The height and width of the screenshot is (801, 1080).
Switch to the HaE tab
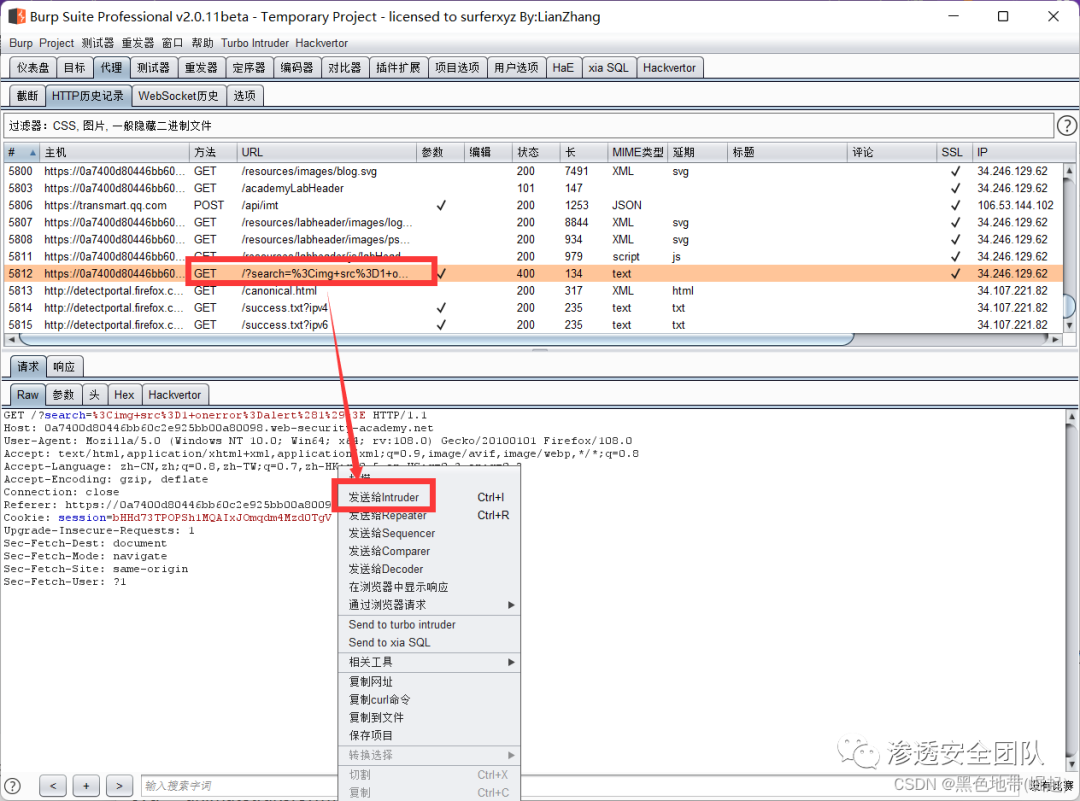563,67
